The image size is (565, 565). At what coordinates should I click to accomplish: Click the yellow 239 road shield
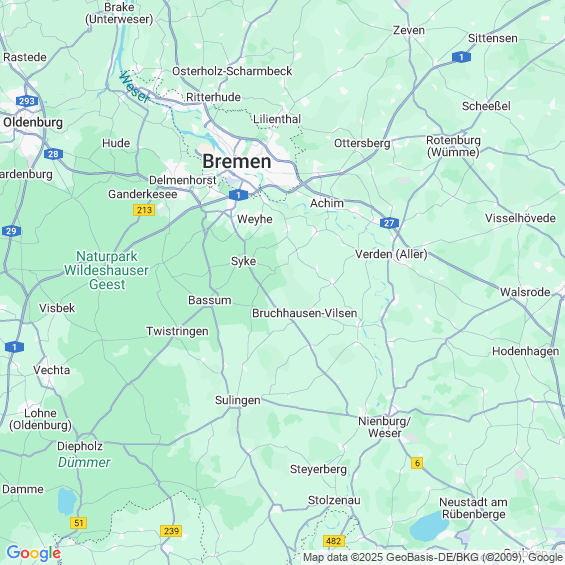(x=171, y=531)
